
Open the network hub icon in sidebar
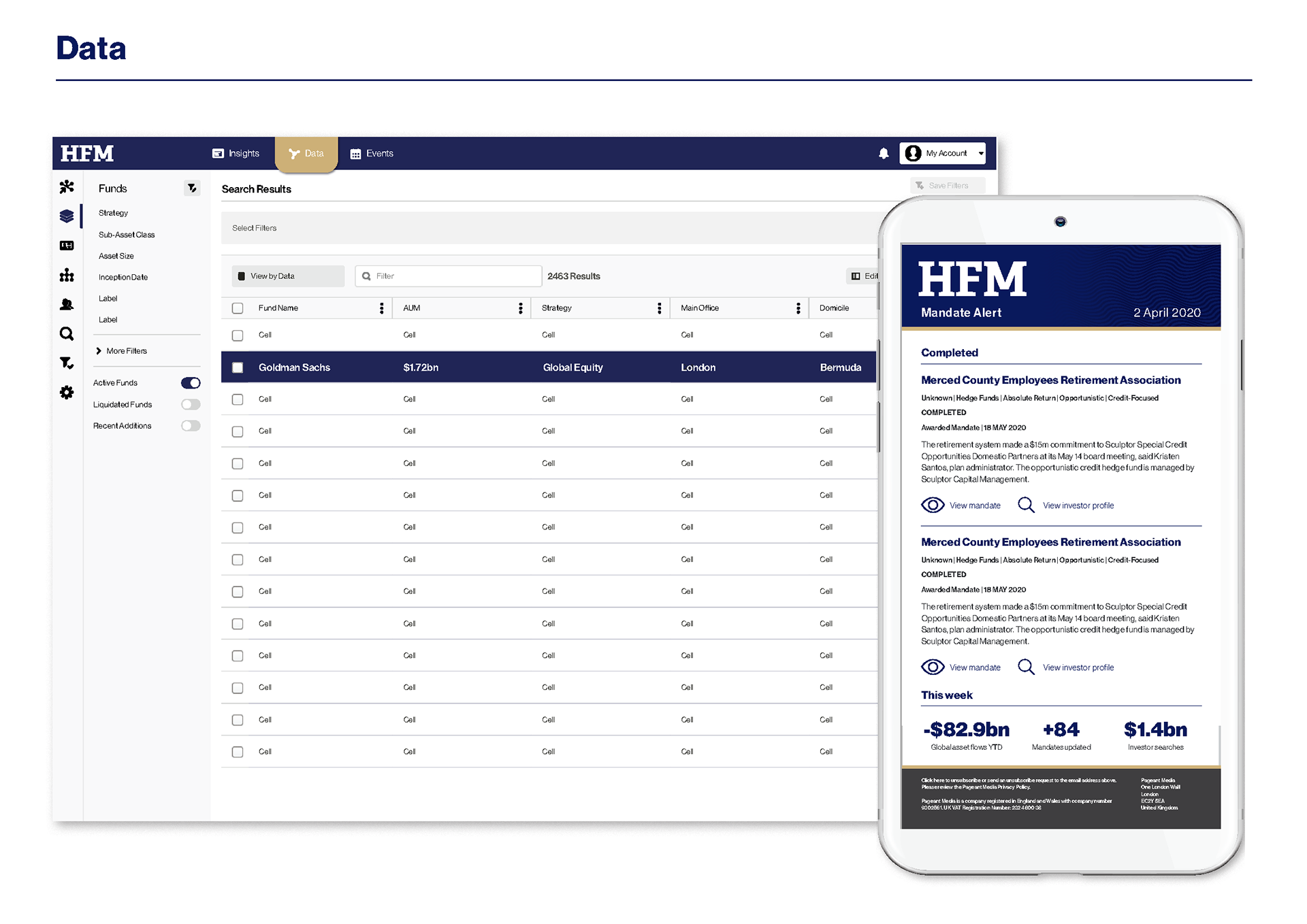point(67,186)
